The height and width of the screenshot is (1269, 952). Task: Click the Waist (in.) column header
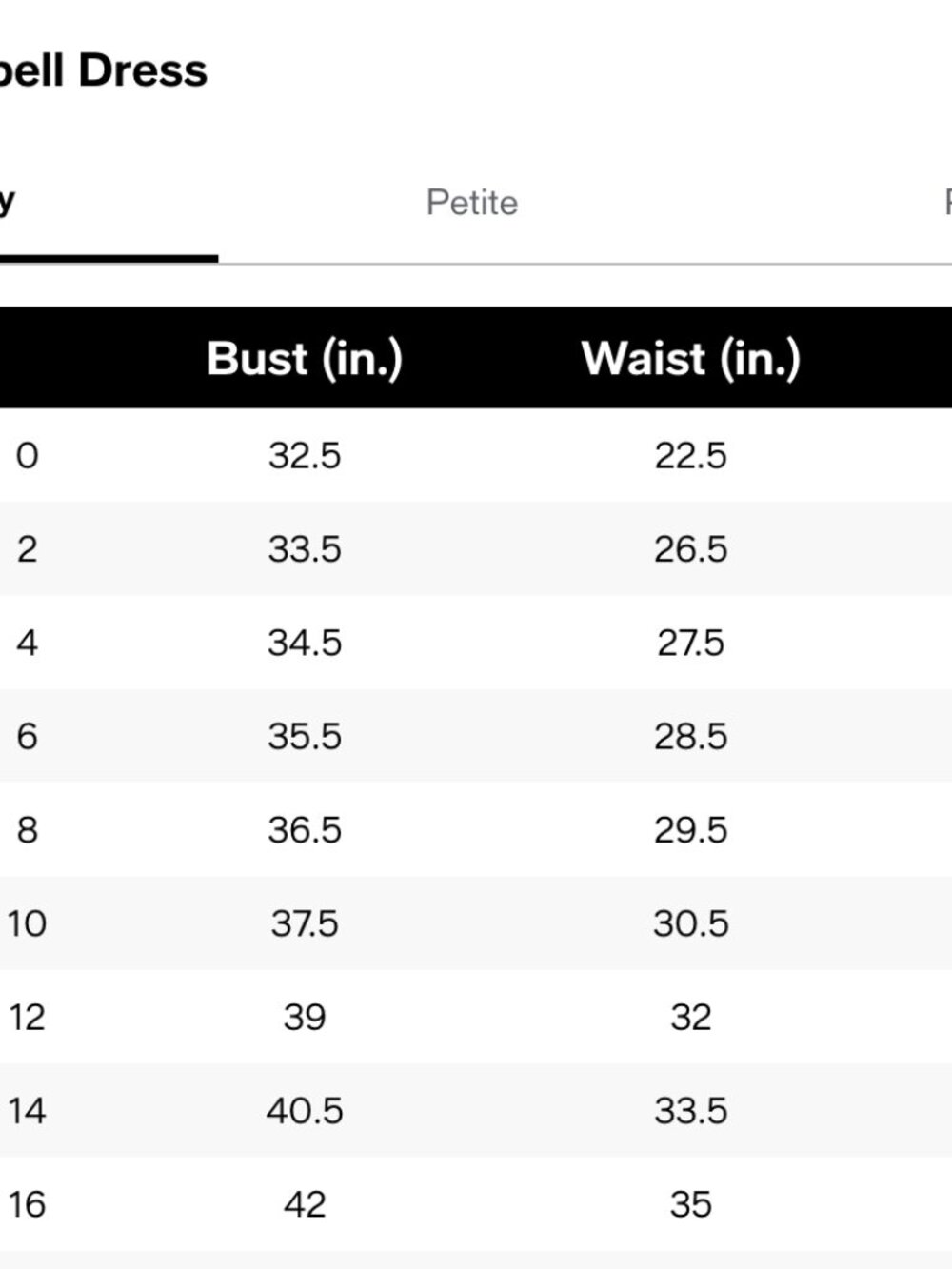(x=691, y=359)
